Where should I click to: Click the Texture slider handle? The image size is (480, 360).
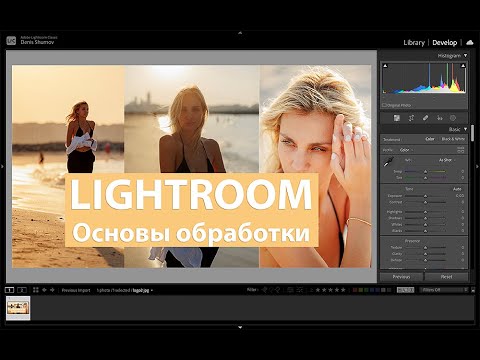425,248
